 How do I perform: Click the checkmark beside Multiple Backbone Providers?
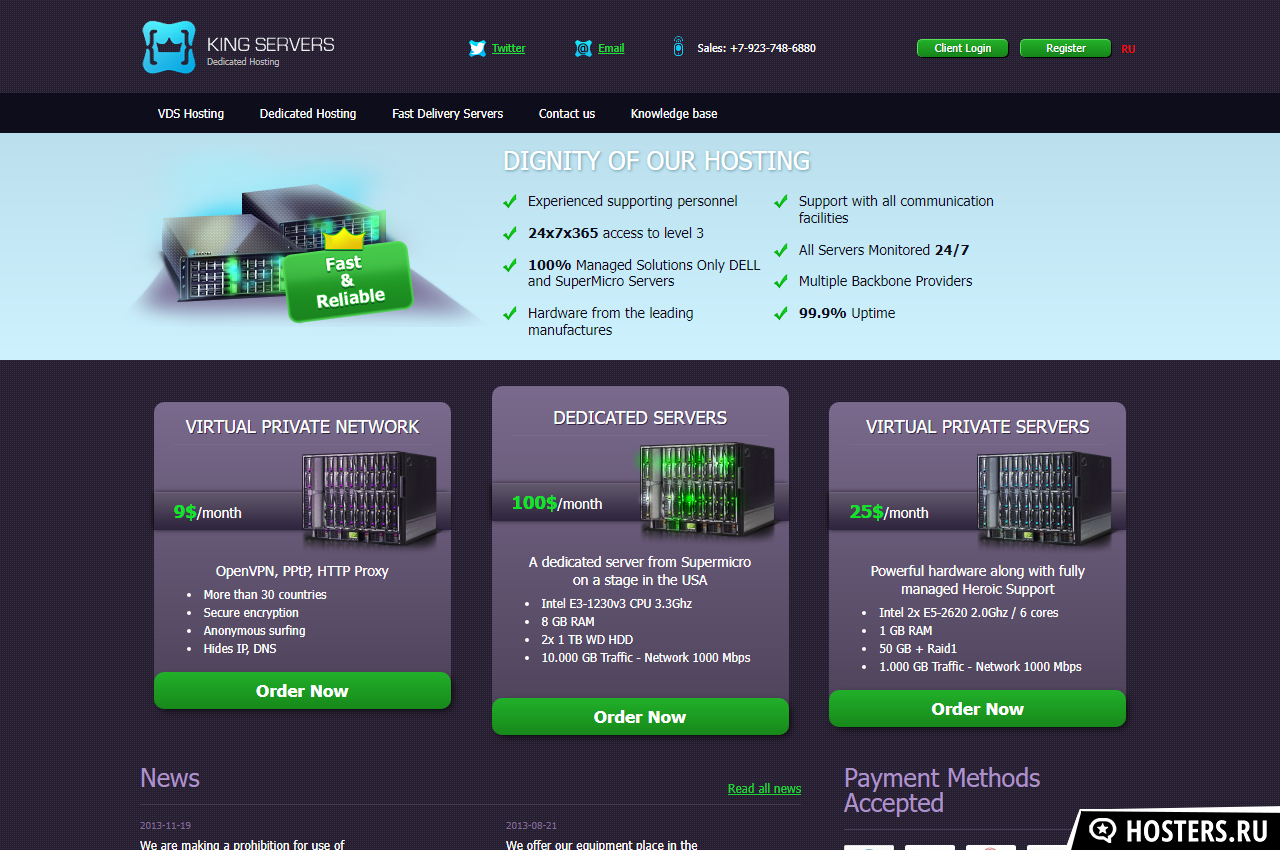pos(781,281)
